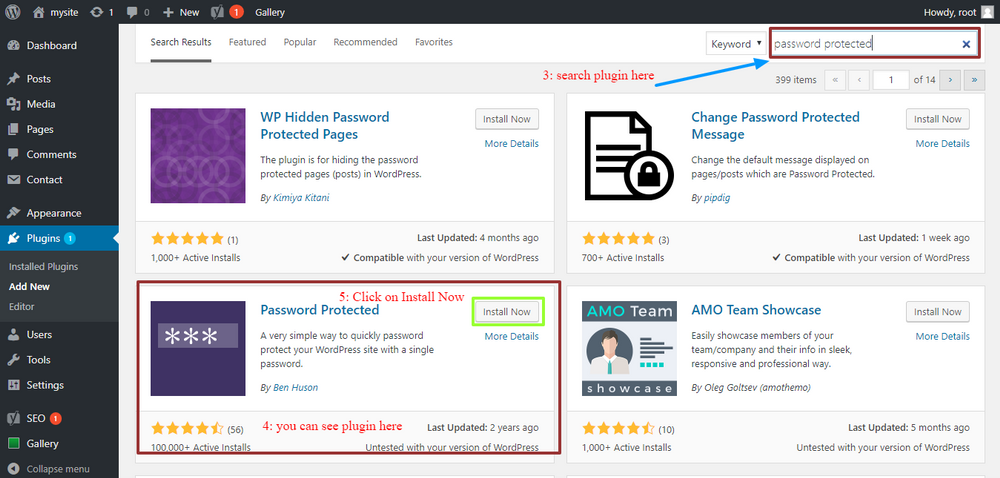Open the Installed Plugins submenu item
This screenshot has height=478, width=1000.
(43, 266)
